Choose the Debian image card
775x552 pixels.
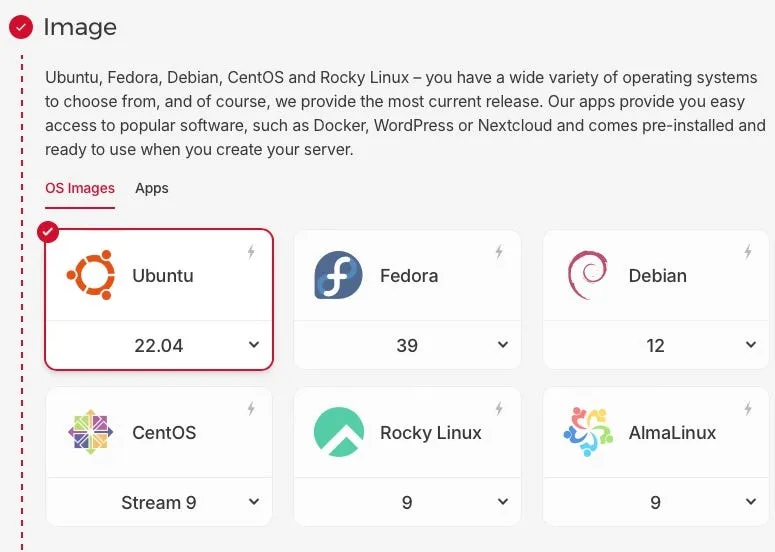657,276
